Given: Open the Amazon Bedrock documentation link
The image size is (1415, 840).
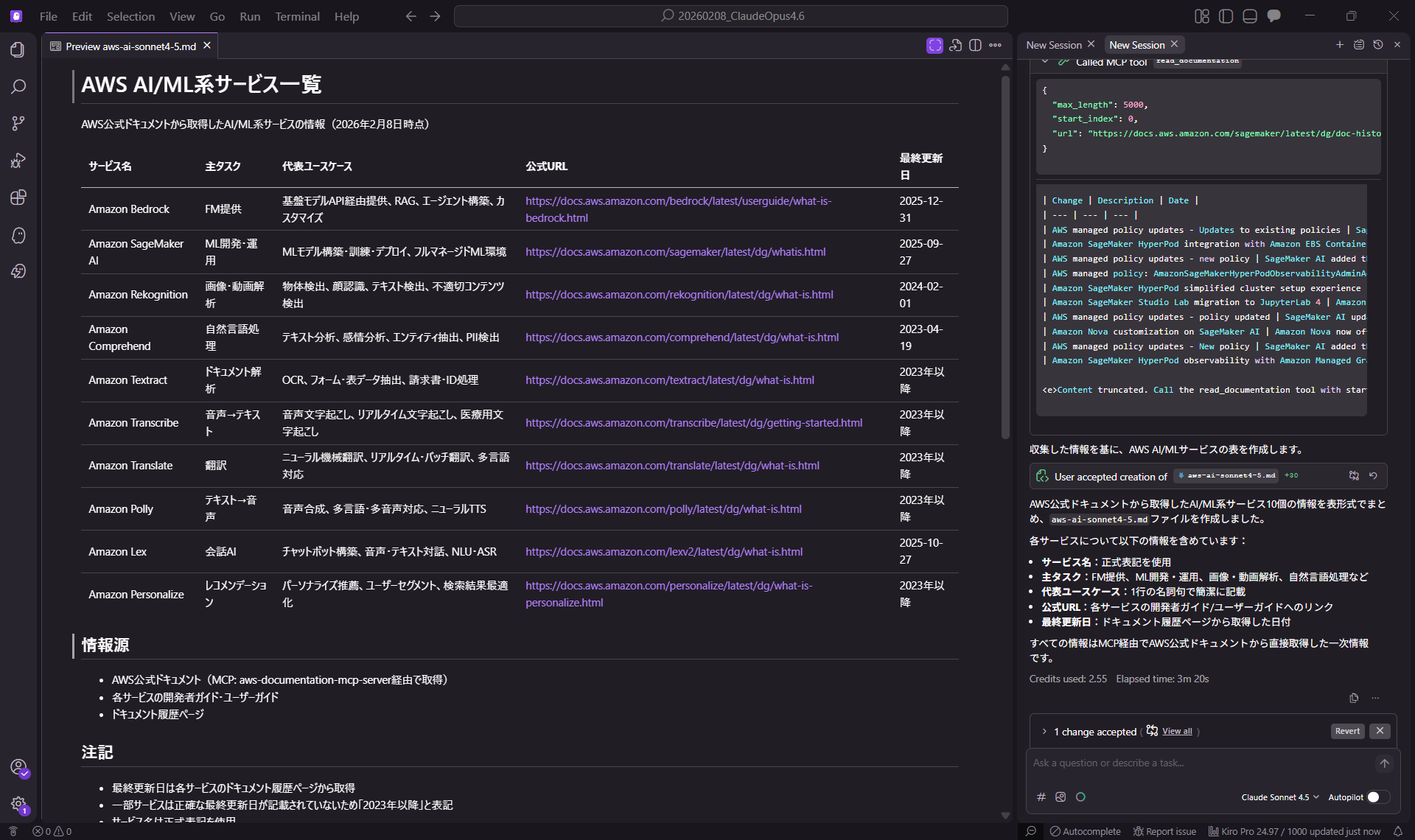Looking at the screenshot, I should pyautogui.click(x=677, y=200).
